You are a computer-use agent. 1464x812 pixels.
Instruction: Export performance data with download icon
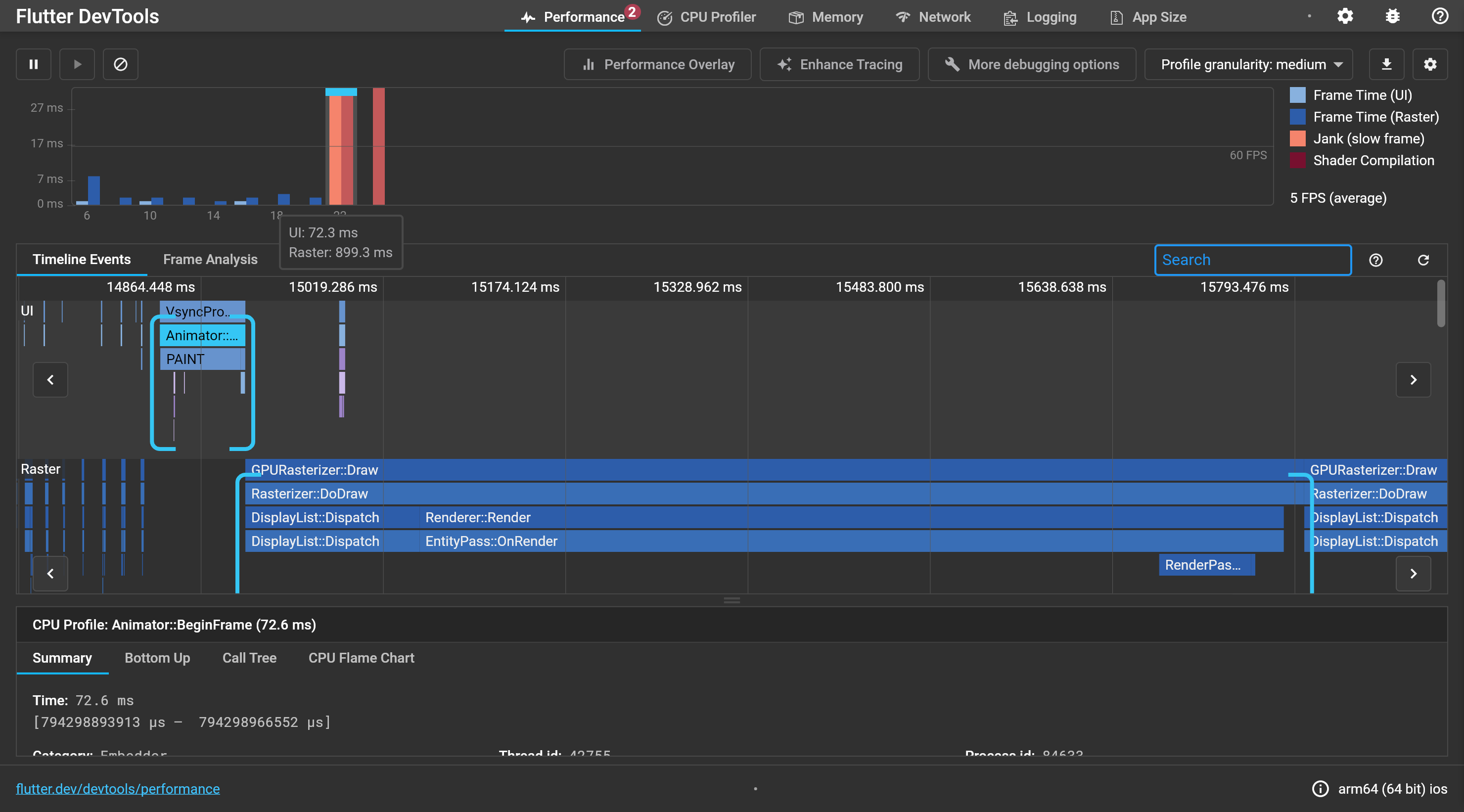point(1386,64)
